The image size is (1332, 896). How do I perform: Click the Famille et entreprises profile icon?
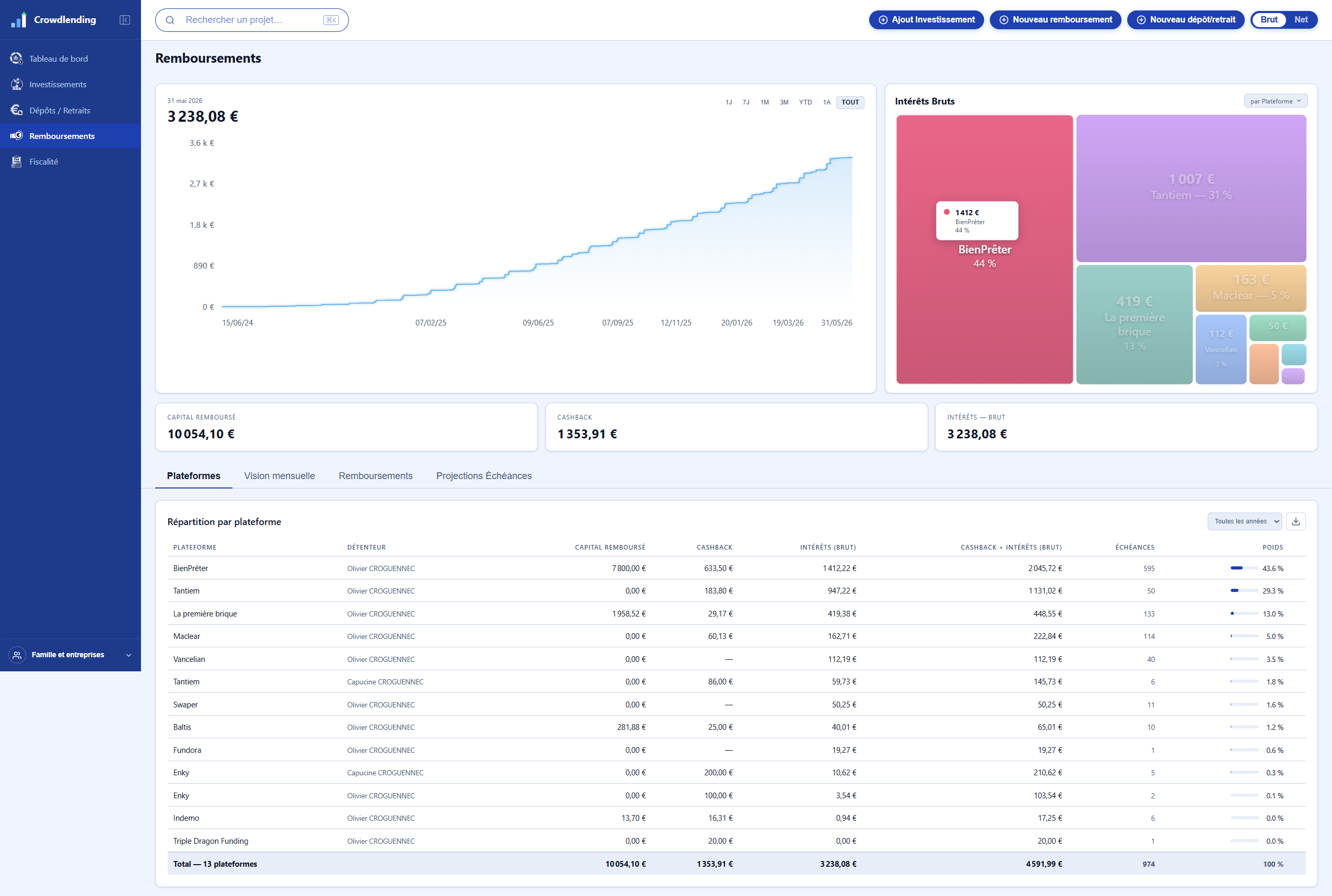[x=17, y=655]
